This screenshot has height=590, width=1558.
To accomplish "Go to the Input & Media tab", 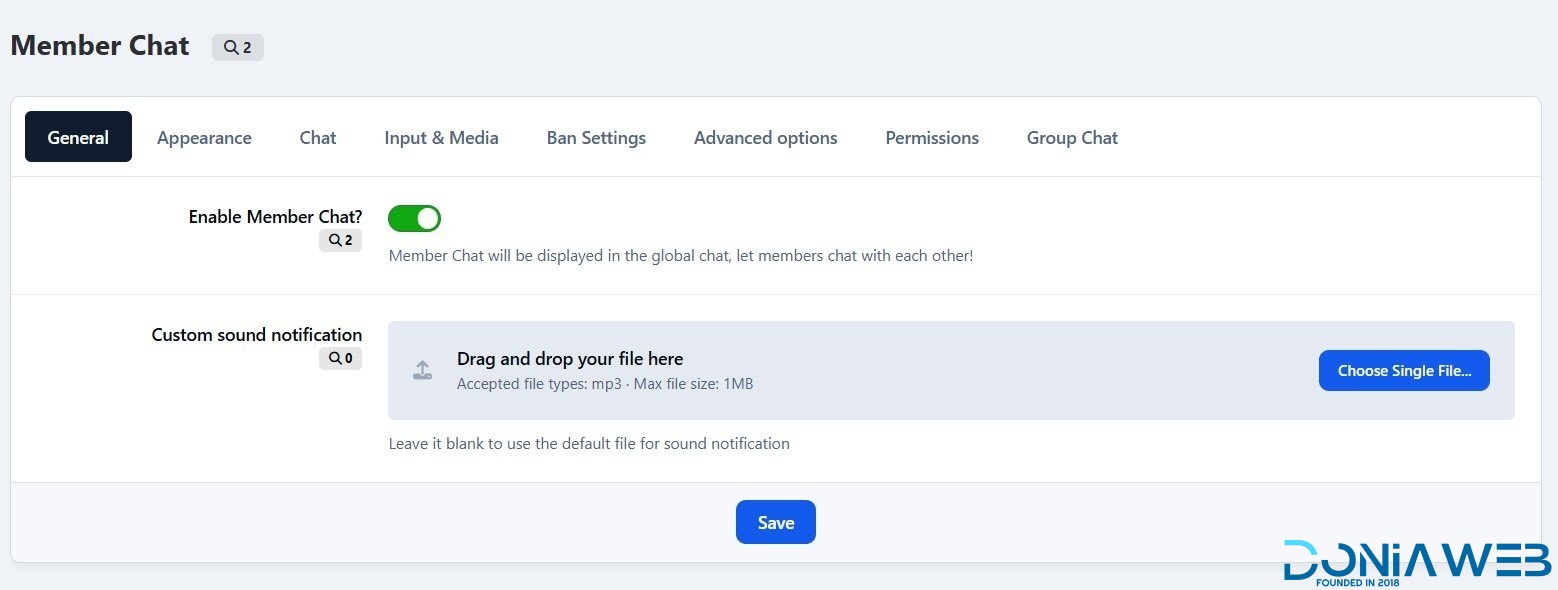I will click(441, 137).
